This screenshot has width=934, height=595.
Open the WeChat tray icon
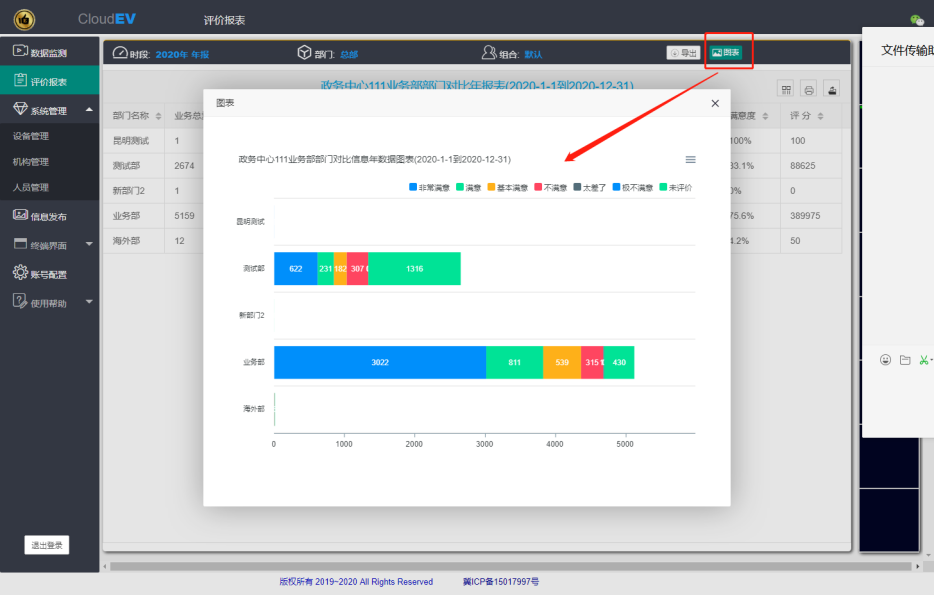click(917, 20)
